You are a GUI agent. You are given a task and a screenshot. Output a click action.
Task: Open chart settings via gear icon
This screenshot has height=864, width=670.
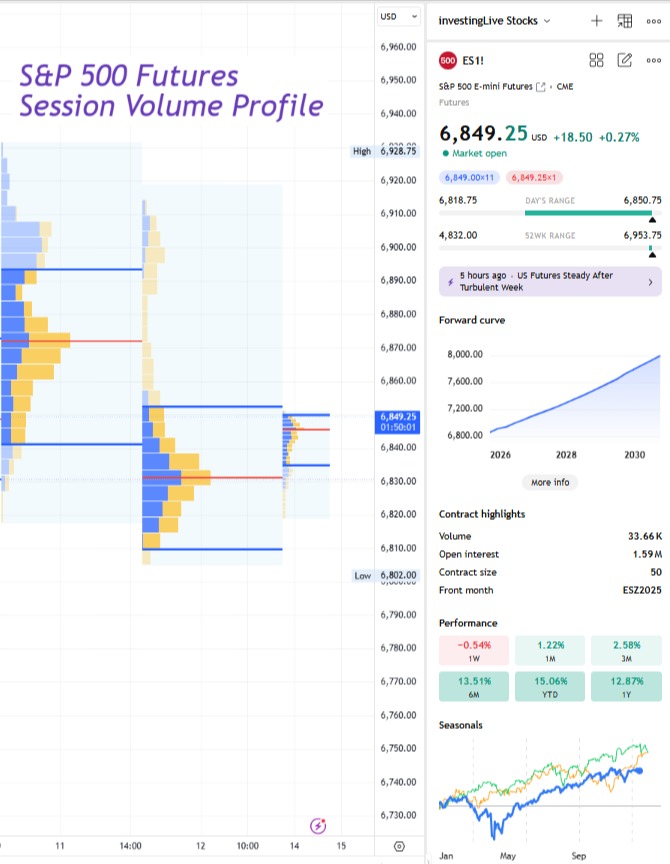[x=401, y=845]
